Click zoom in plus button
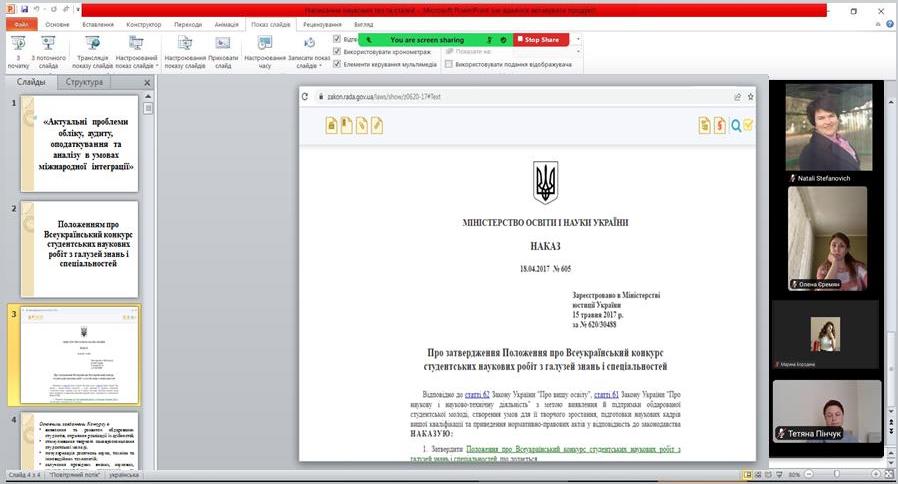 tap(876, 475)
